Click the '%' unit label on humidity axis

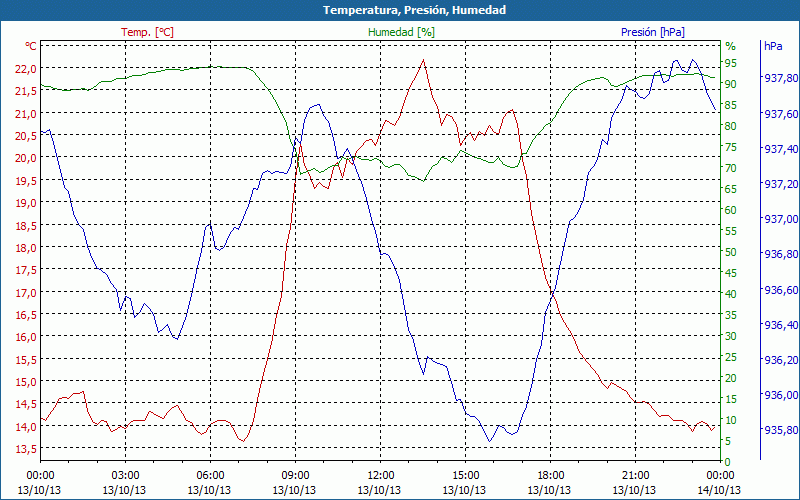(731, 46)
